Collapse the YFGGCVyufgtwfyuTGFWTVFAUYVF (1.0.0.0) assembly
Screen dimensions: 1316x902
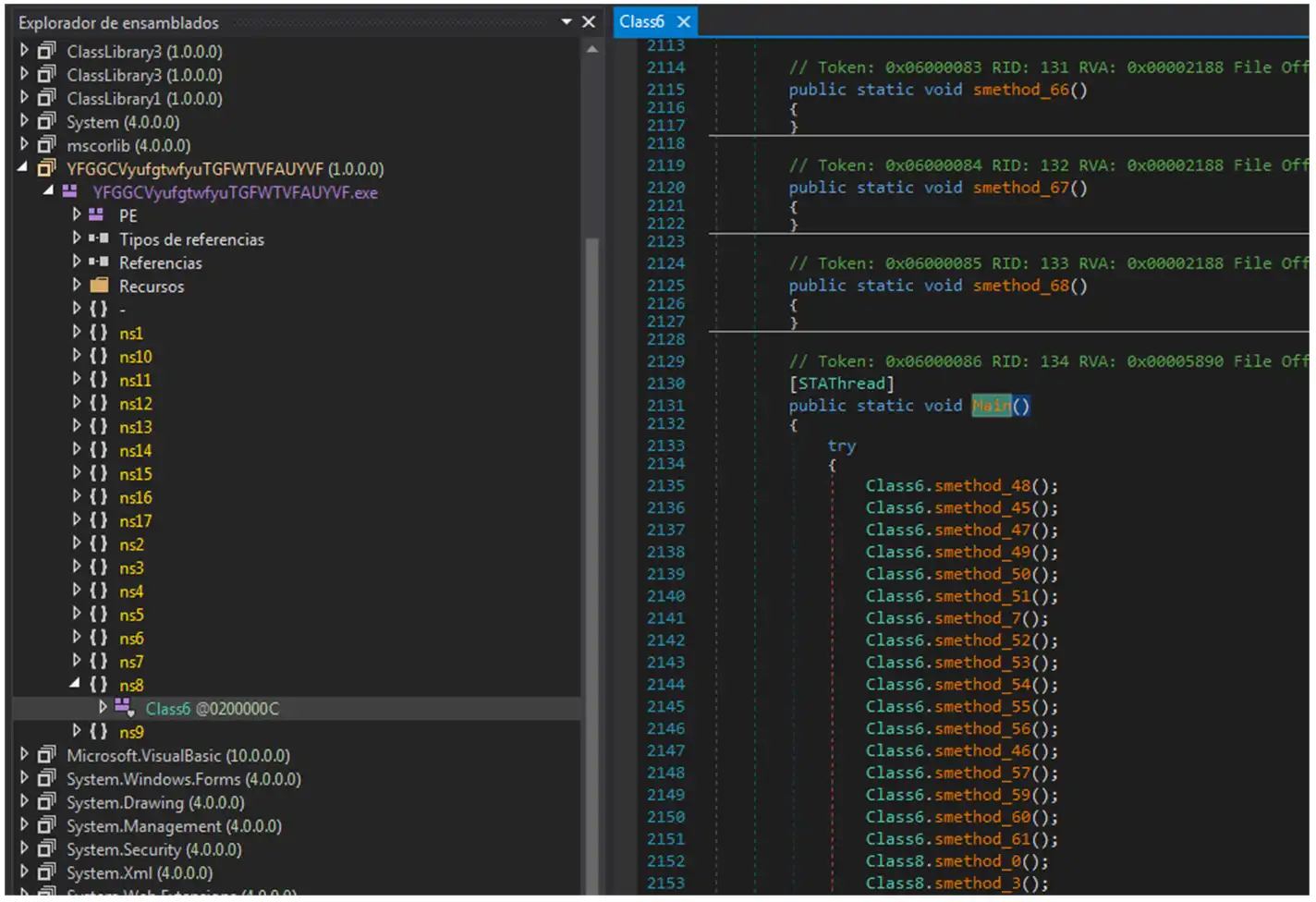pyautogui.click(x=23, y=168)
